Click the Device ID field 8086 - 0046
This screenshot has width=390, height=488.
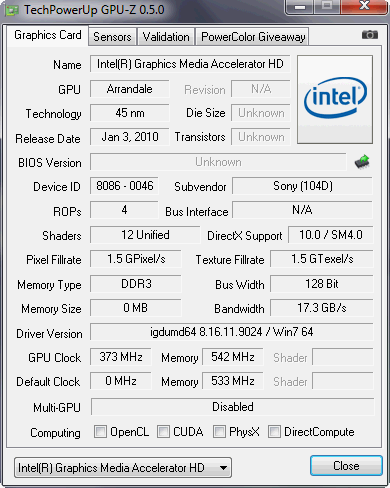(x=124, y=186)
